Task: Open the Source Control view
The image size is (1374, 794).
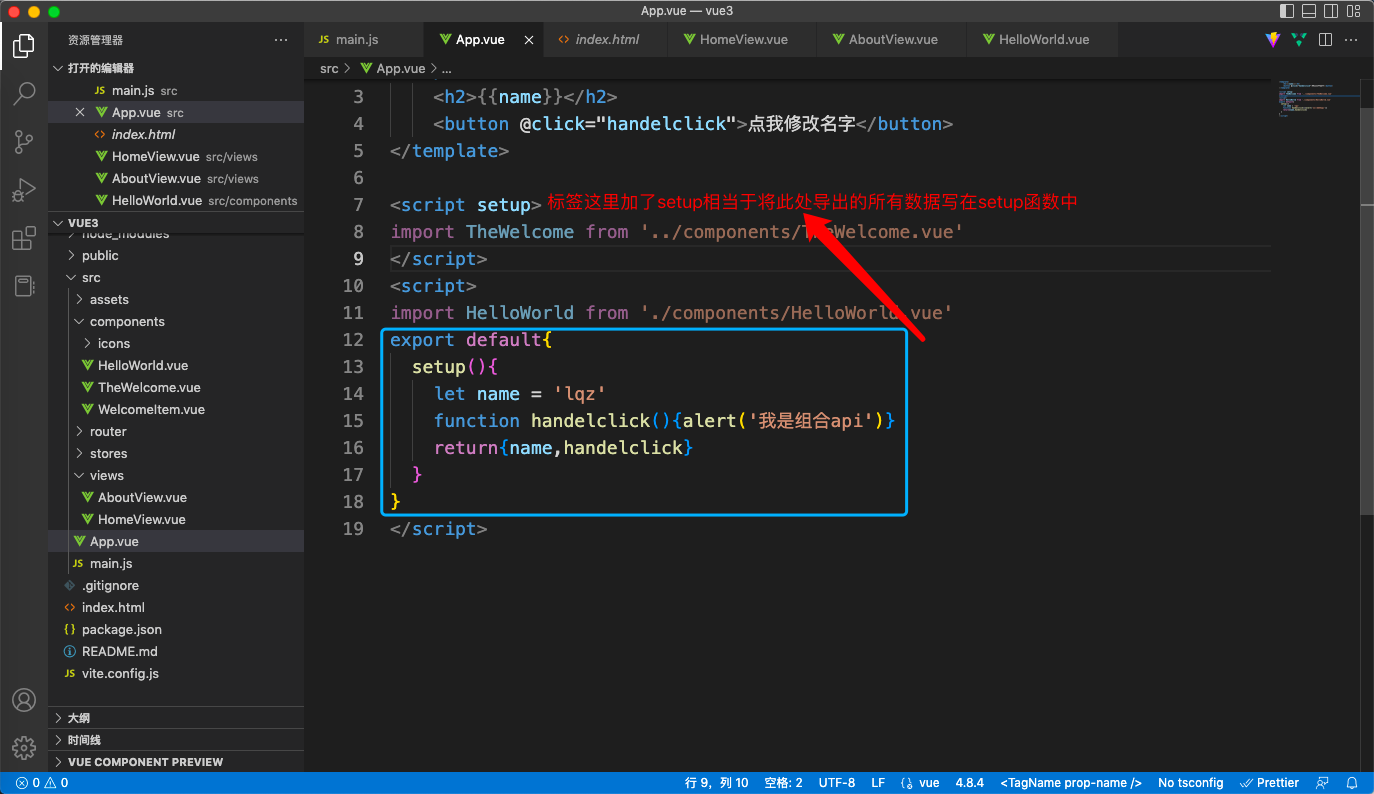Action: [x=24, y=141]
